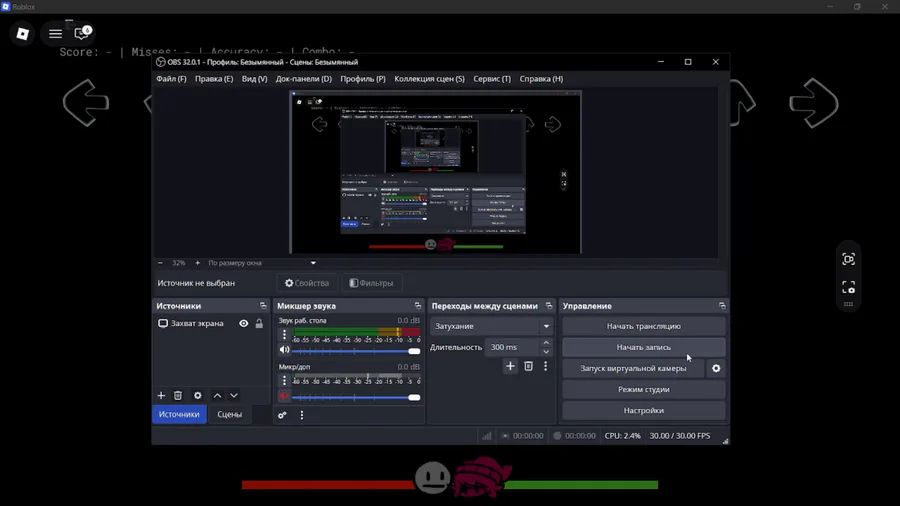The height and width of the screenshot is (506, 900).
Task: Click far-left arrow note in Roblox
Action: [86, 103]
